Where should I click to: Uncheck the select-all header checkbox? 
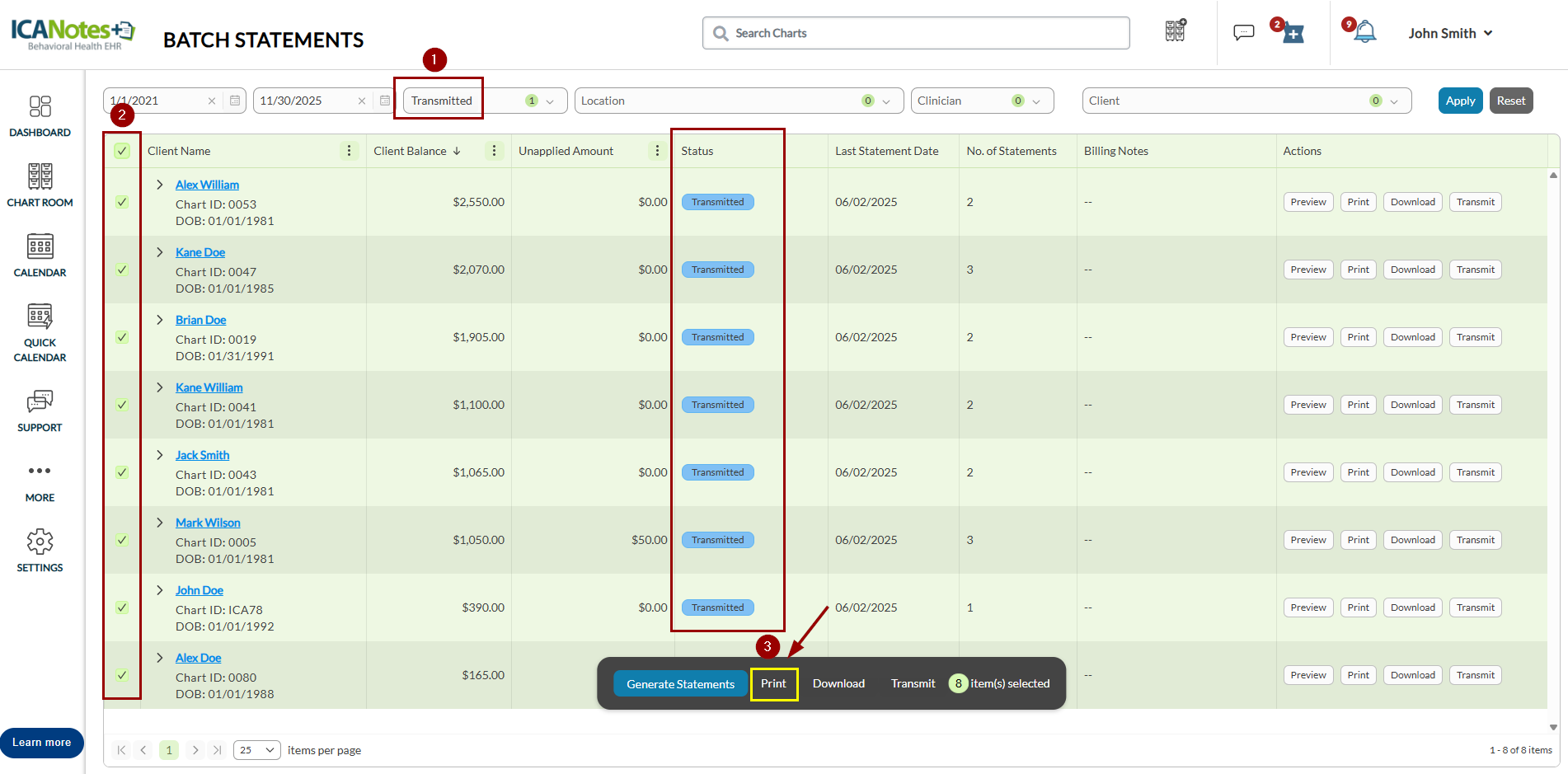click(122, 151)
